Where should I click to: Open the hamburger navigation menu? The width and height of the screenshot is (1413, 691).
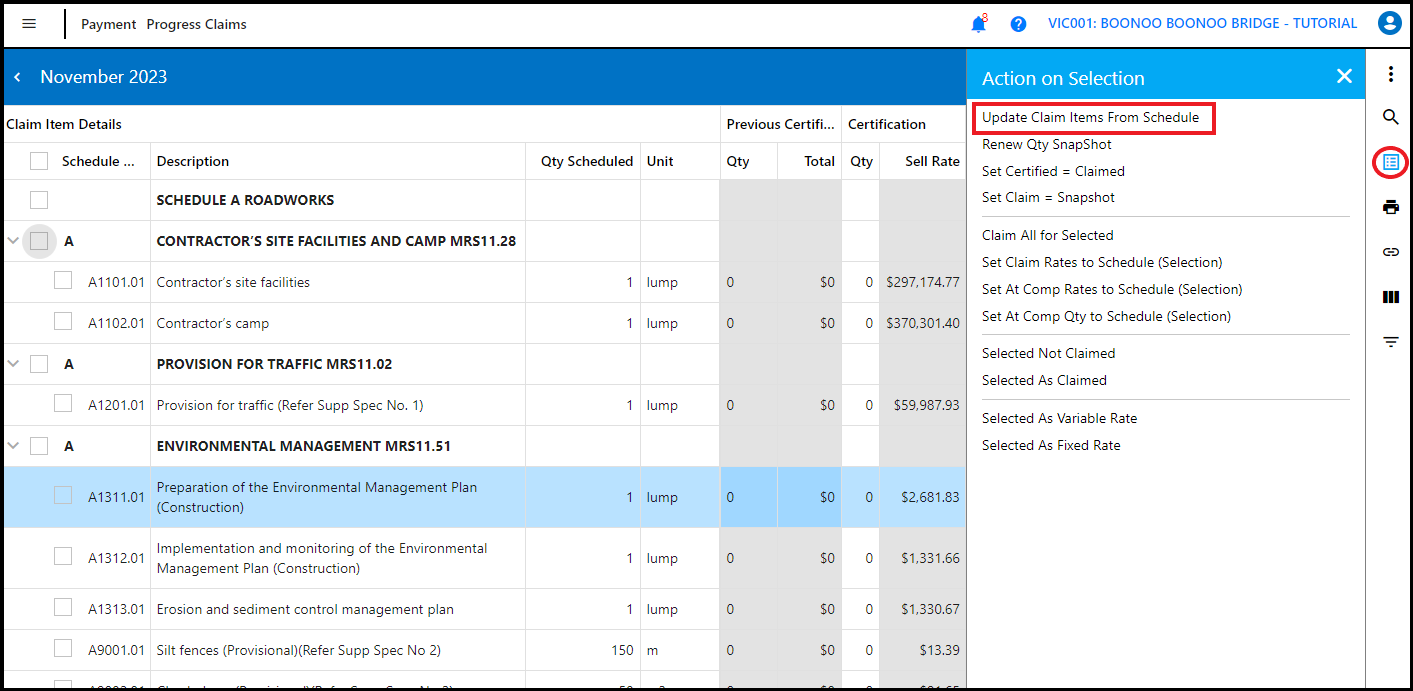pyautogui.click(x=29, y=24)
